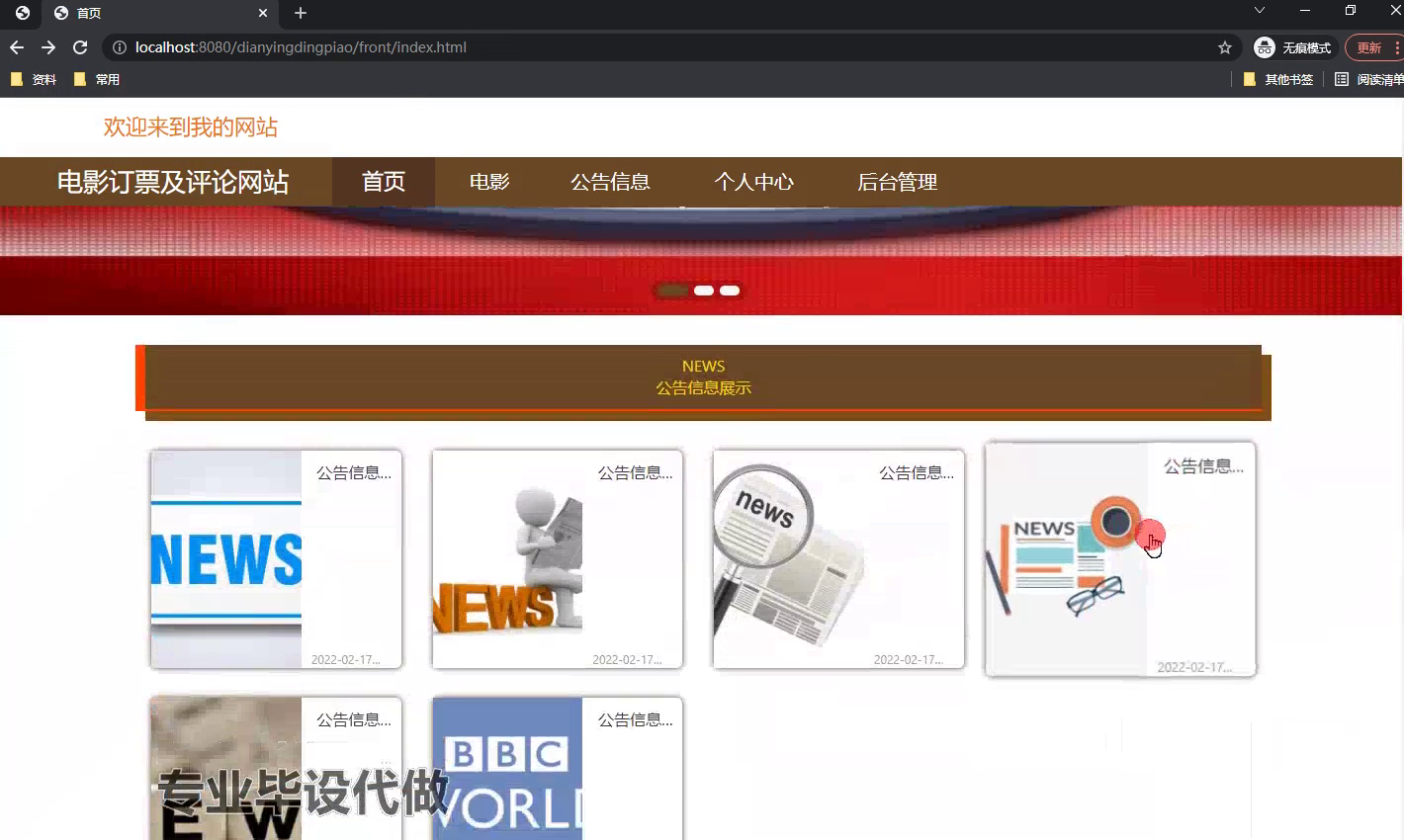Screen dimensions: 1404x840
Task: Close the 首页 browser tab
Action: [x=263, y=13]
